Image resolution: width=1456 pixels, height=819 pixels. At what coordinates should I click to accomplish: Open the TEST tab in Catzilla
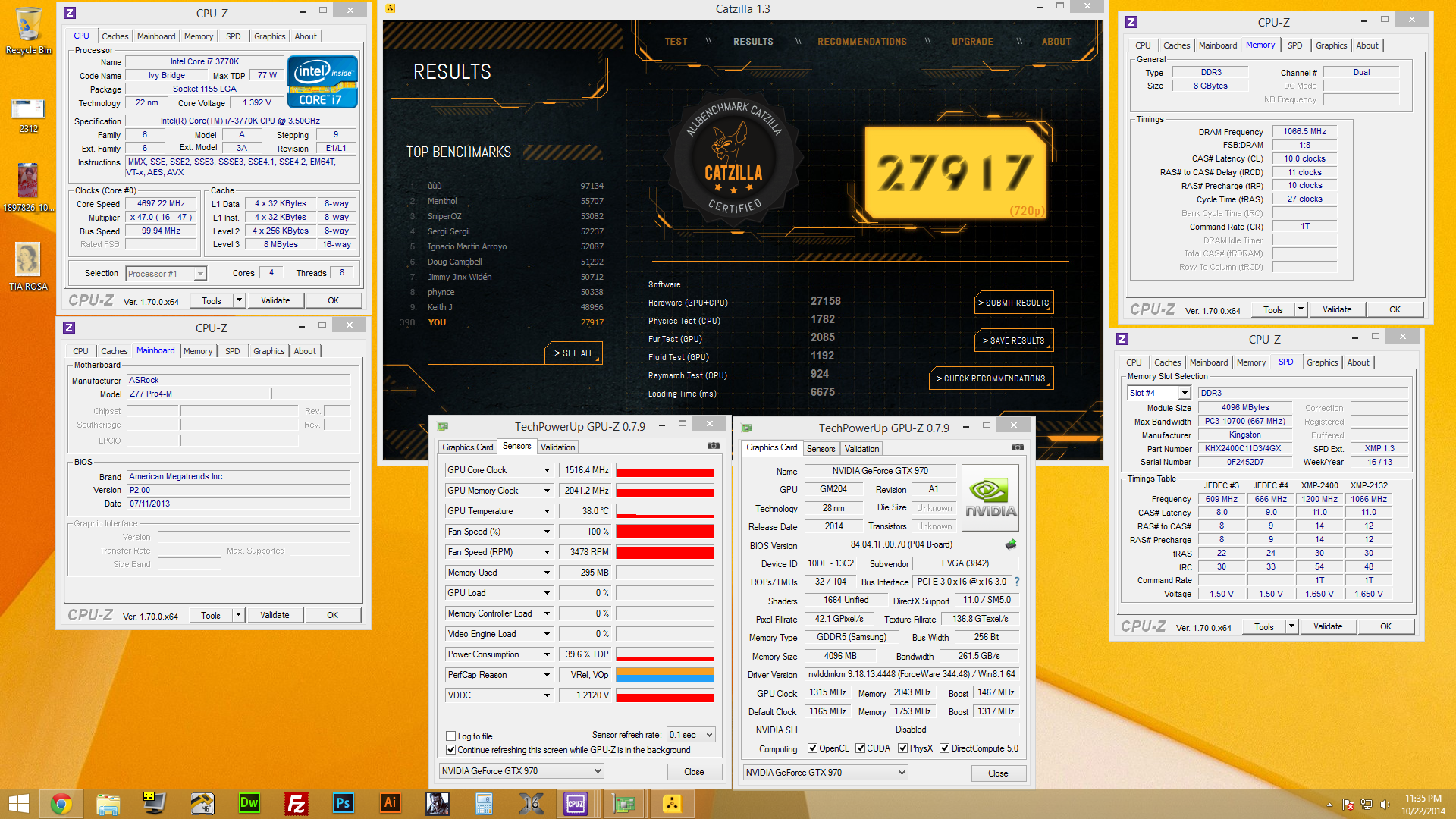pyautogui.click(x=676, y=42)
